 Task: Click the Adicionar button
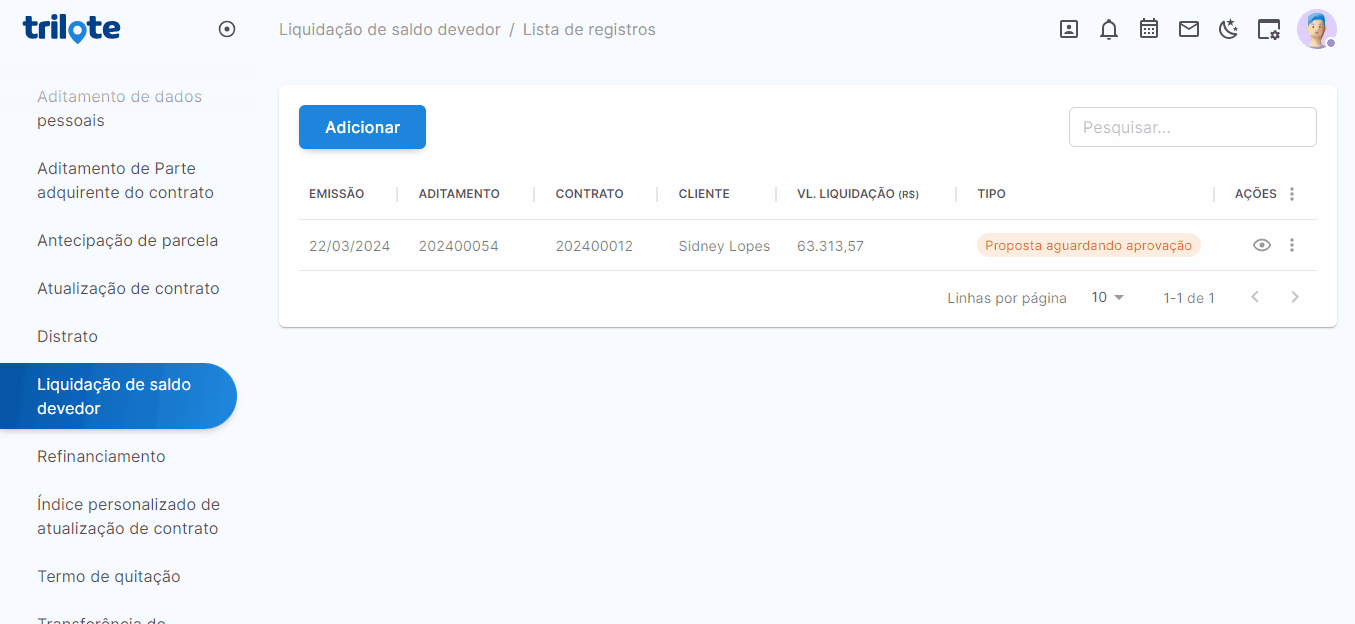pos(362,127)
